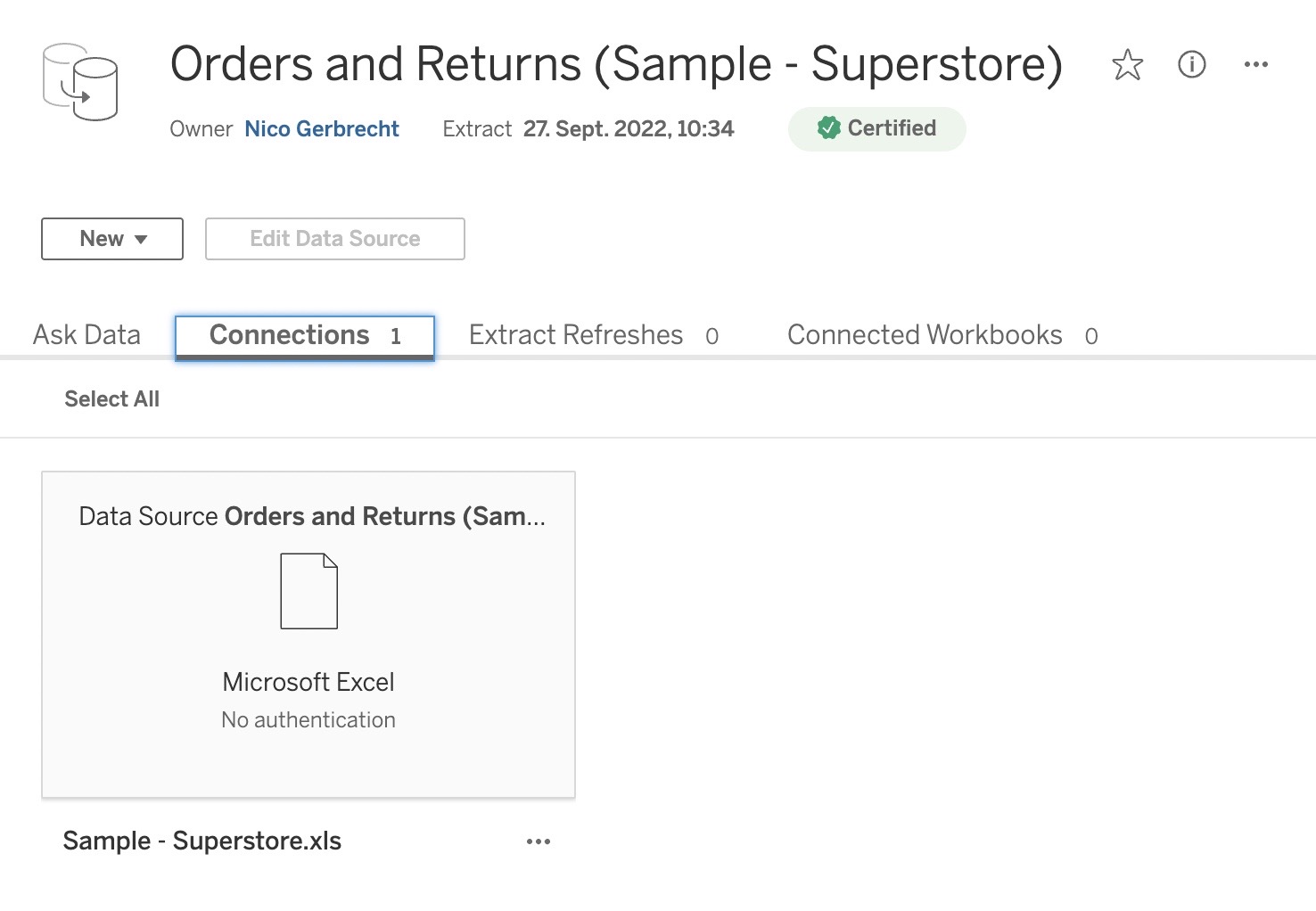1316x911 pixels.
Task: Click the Data Source Orders and Returns title
Action: [x=312, y=517]
